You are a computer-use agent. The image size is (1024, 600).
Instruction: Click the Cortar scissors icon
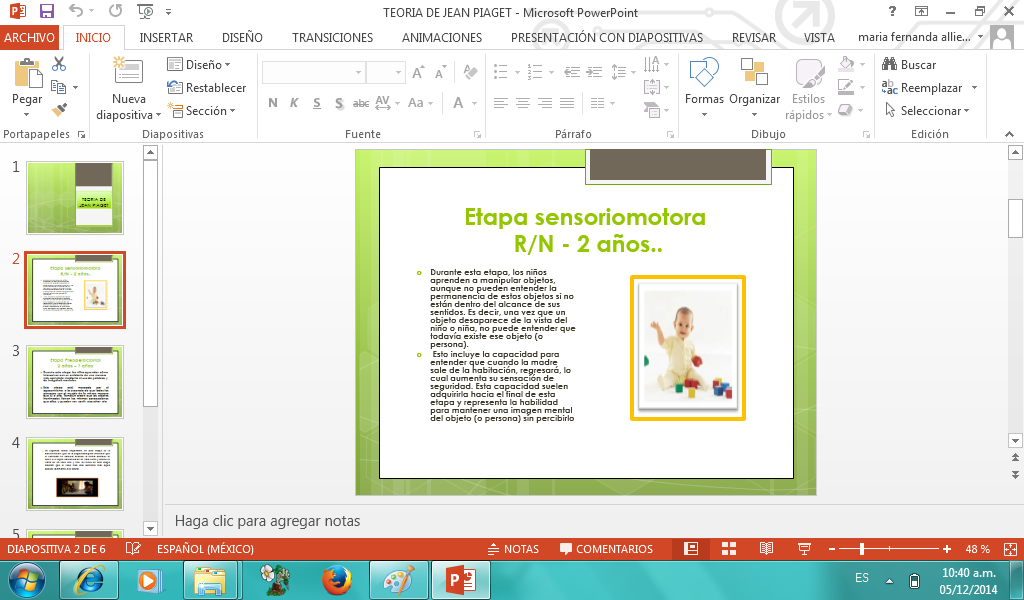59,64
